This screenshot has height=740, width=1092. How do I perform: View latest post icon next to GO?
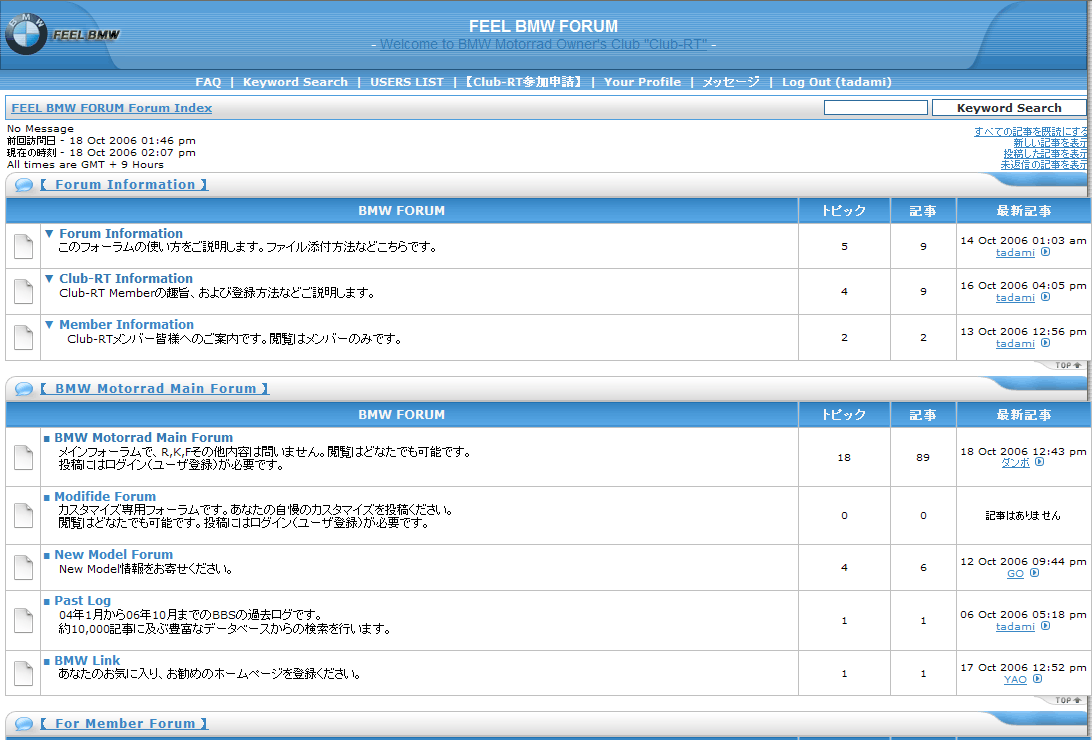(1034, 573)
